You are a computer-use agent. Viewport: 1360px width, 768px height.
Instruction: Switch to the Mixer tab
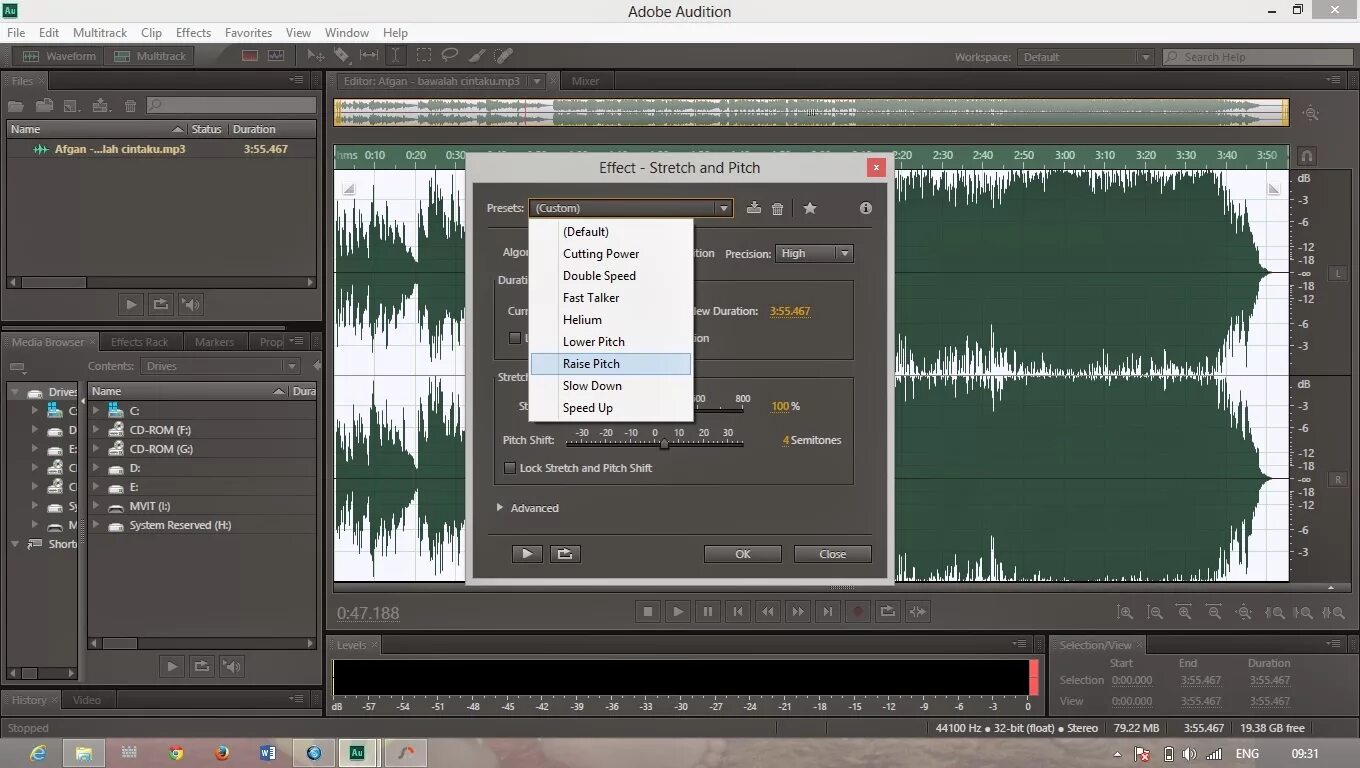click(585, 81)
